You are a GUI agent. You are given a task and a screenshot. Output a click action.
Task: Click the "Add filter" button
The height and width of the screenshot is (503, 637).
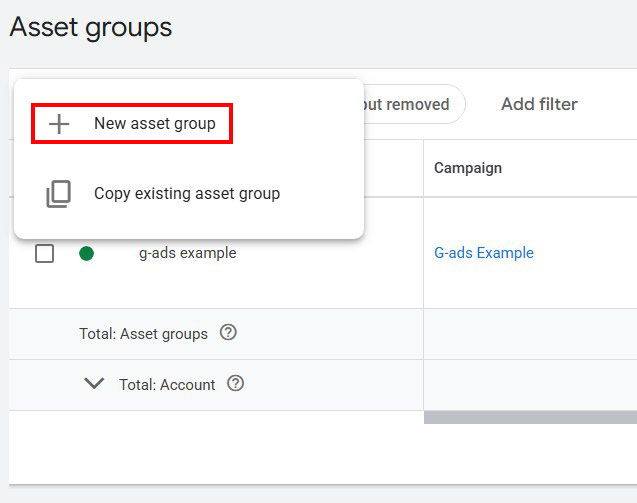tap(539, 104)
